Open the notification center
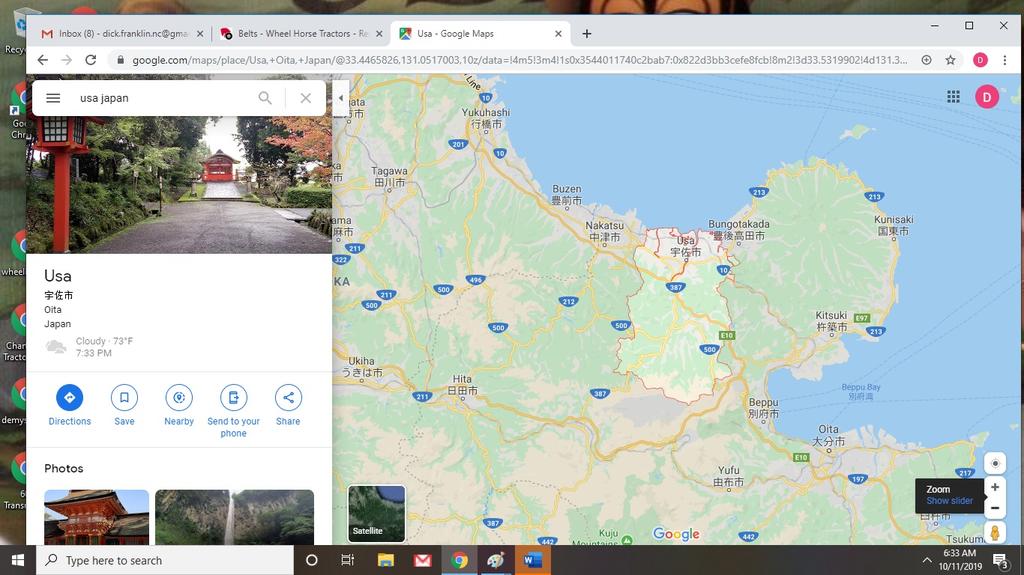The image size is (1024, 575). coord(1000,560)
